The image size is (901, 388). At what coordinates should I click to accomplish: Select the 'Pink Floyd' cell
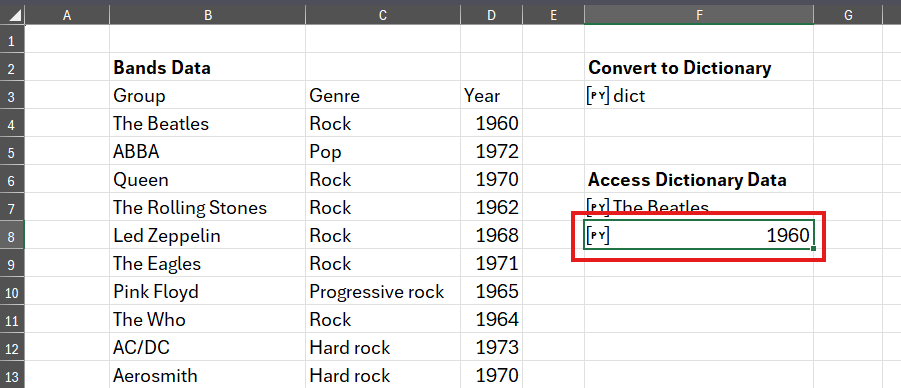pos(207,291)
